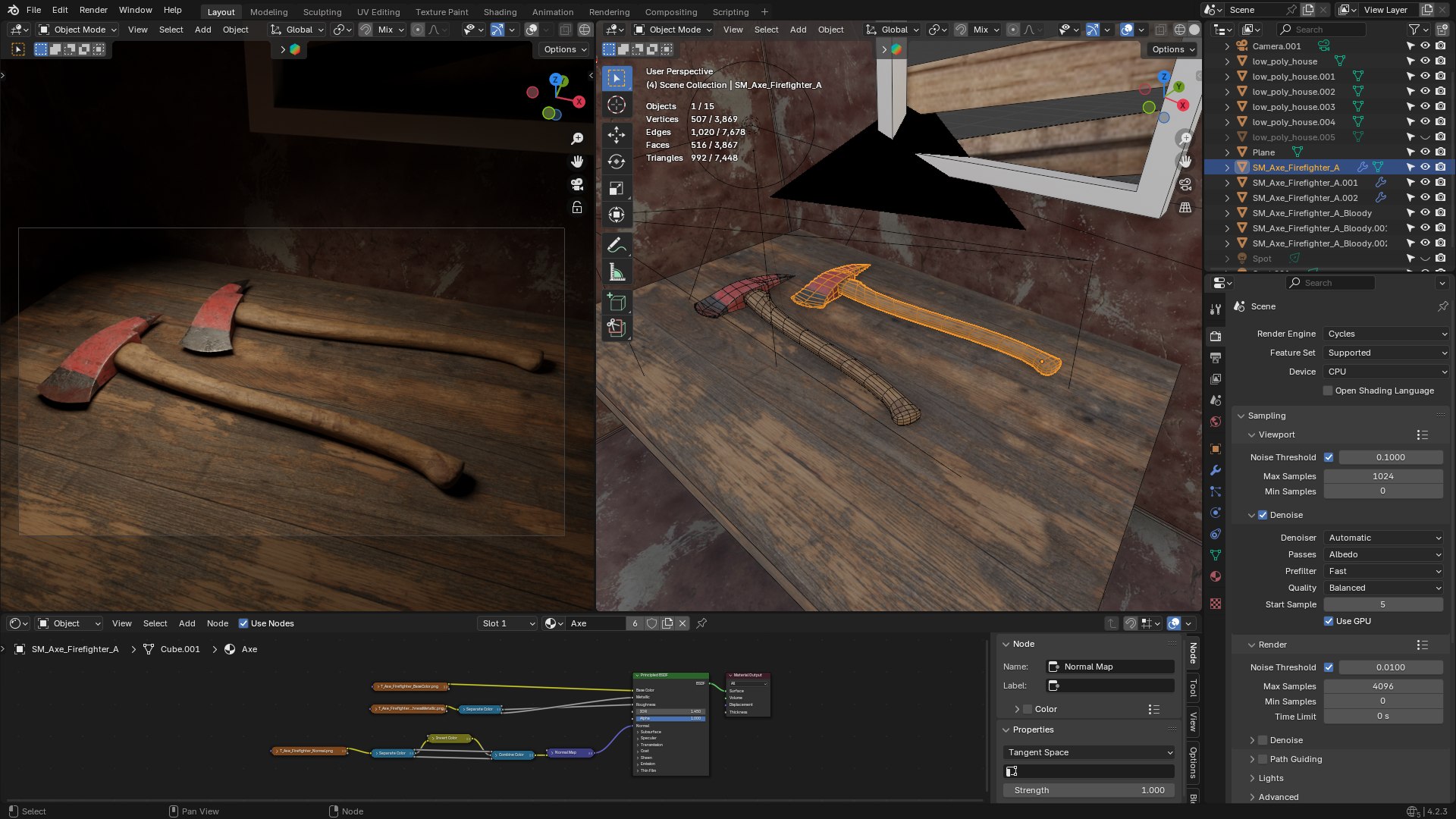
Task: Click the pin icon in node editor header
Action: tap(701, 623)
